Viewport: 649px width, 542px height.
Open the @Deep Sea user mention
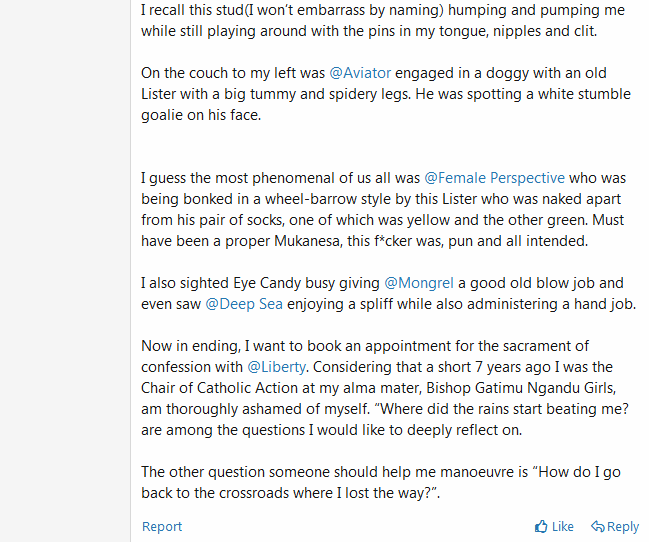coord(244,304)
